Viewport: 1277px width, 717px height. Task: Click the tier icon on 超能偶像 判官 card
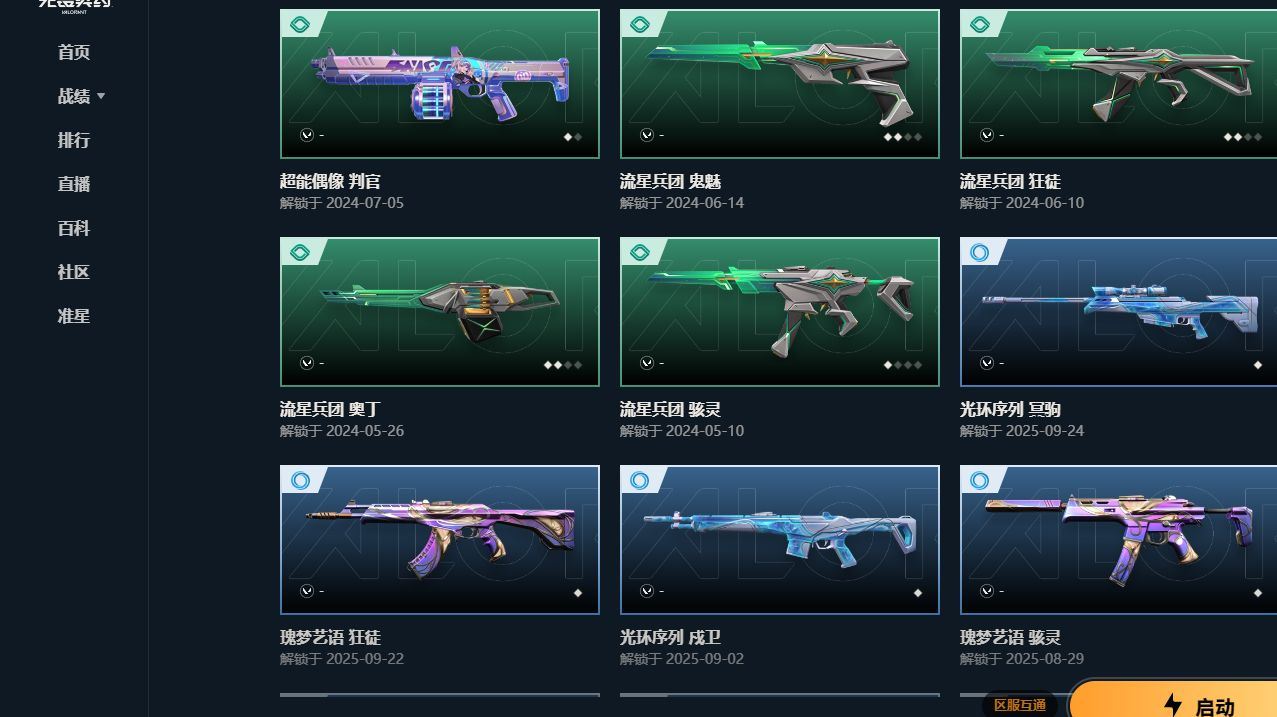[299, 25]
